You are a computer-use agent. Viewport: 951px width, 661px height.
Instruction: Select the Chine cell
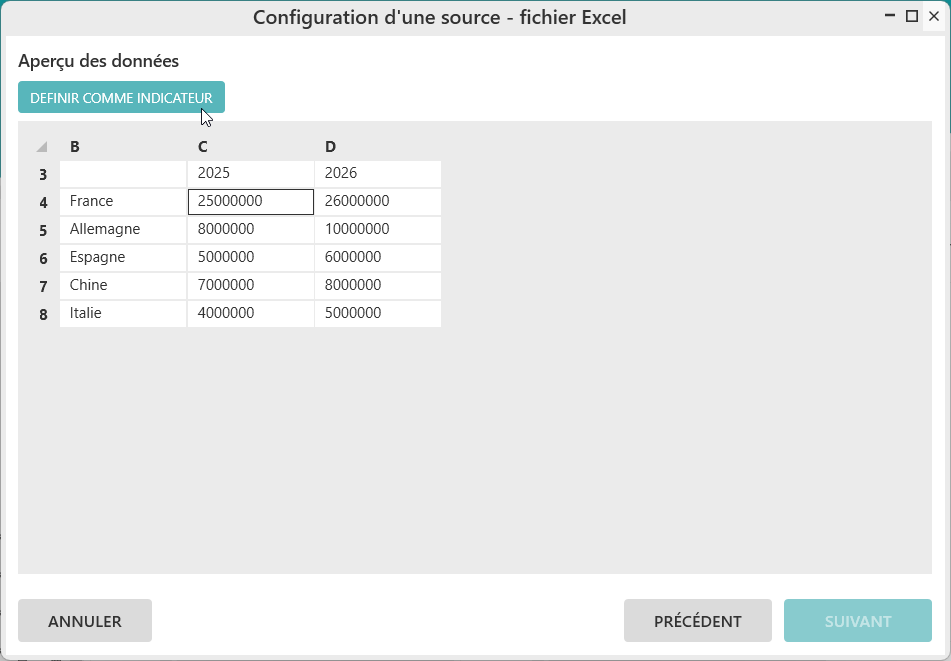coord(123,285)
